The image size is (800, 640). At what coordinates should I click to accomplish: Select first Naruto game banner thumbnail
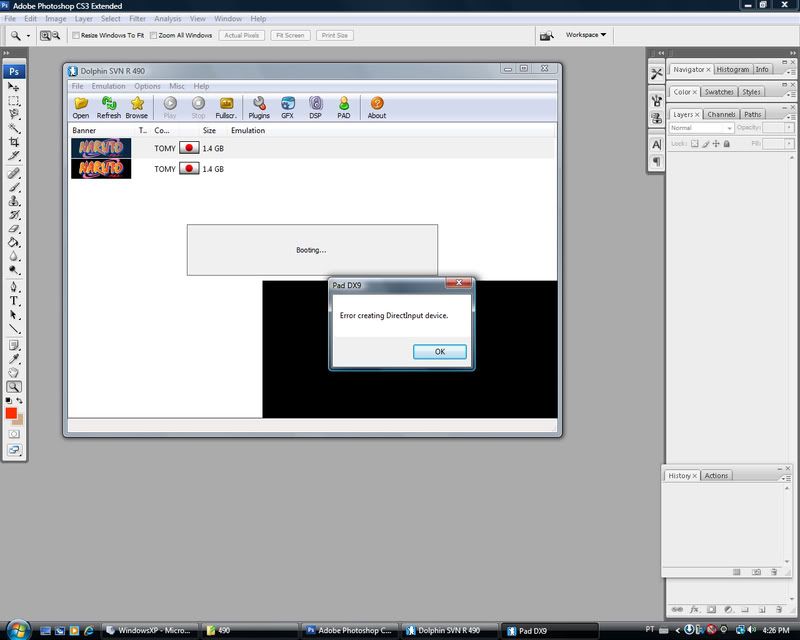(101, 148)
